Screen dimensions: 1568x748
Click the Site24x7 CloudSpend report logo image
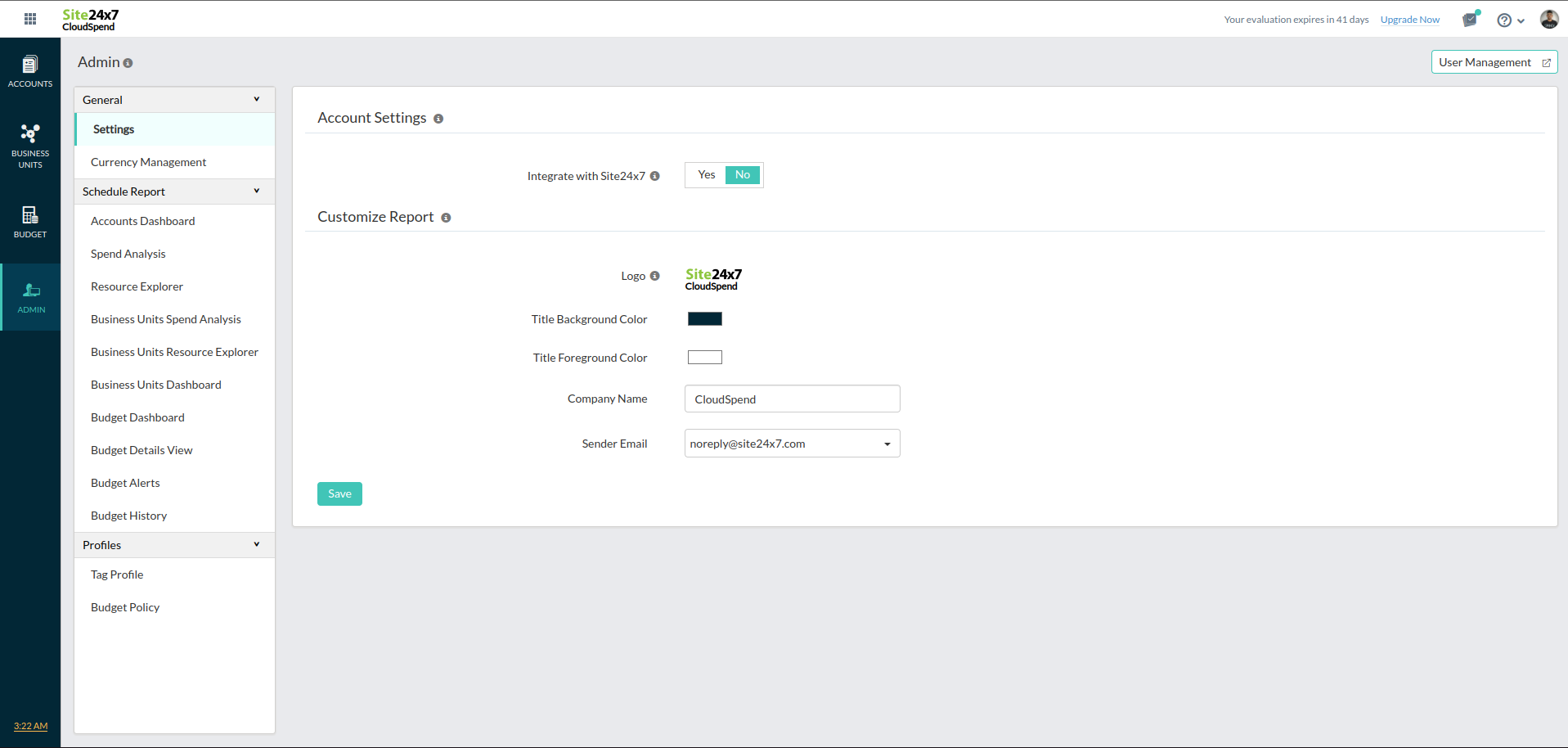pyautogui.click(x=713, y=279)
